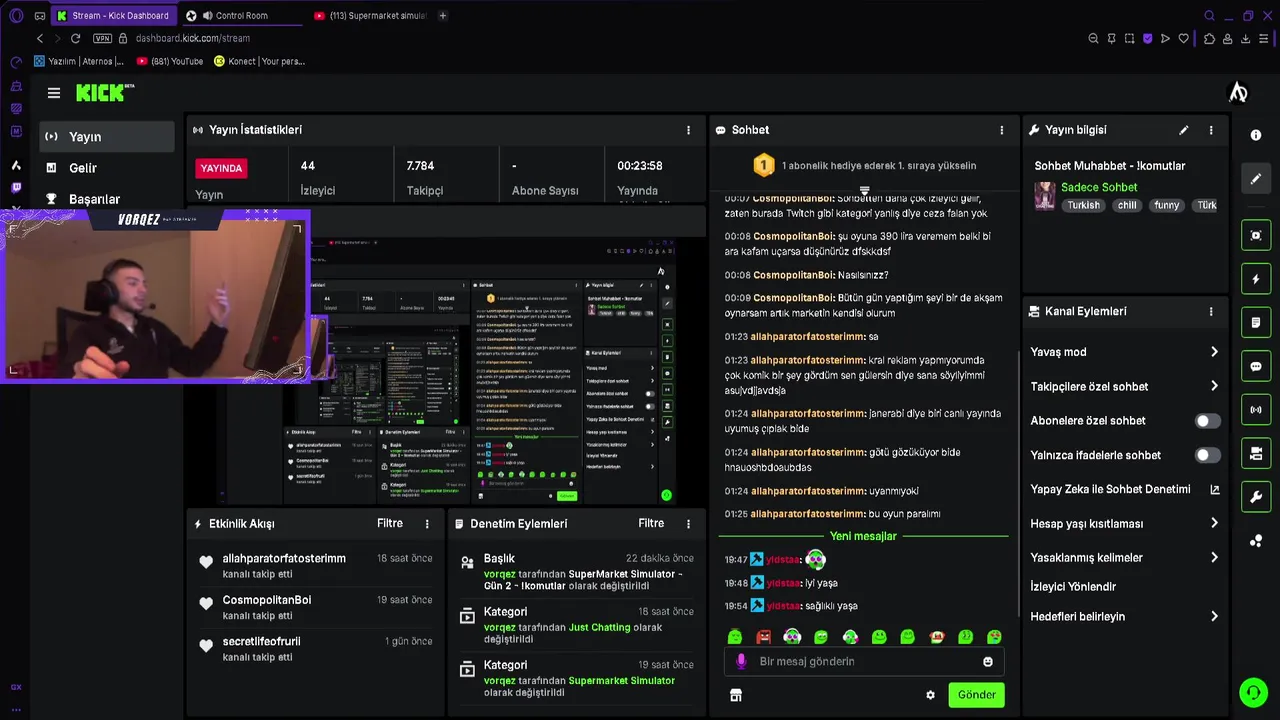
Task: Click Yeni mesajlar divider to jump
Action: (x=863, y=536)
